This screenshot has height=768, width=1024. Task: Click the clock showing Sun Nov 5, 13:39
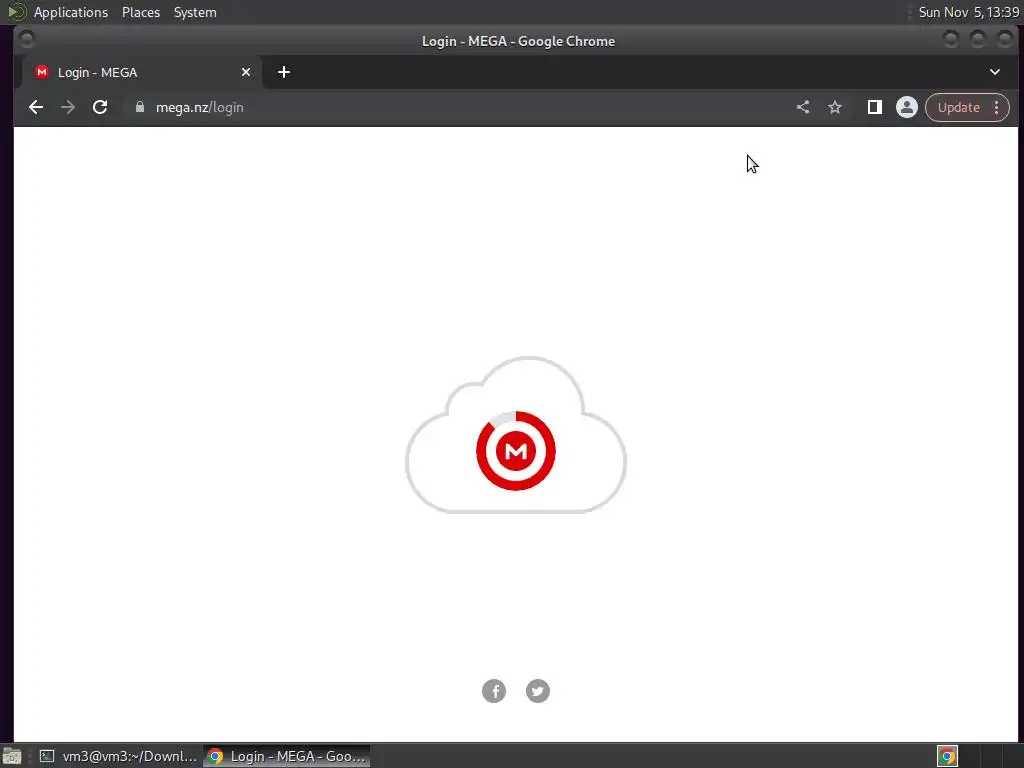[968, 12]
